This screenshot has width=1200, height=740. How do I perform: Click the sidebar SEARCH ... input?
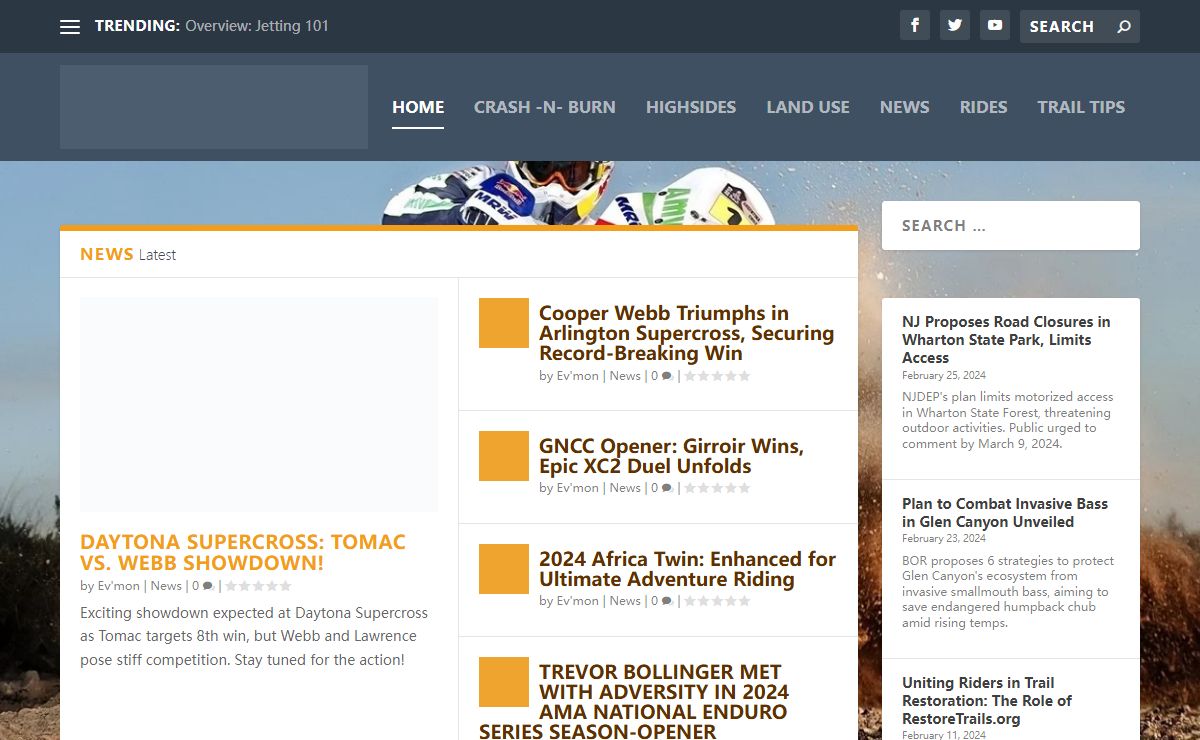[x=1011, y=225]
